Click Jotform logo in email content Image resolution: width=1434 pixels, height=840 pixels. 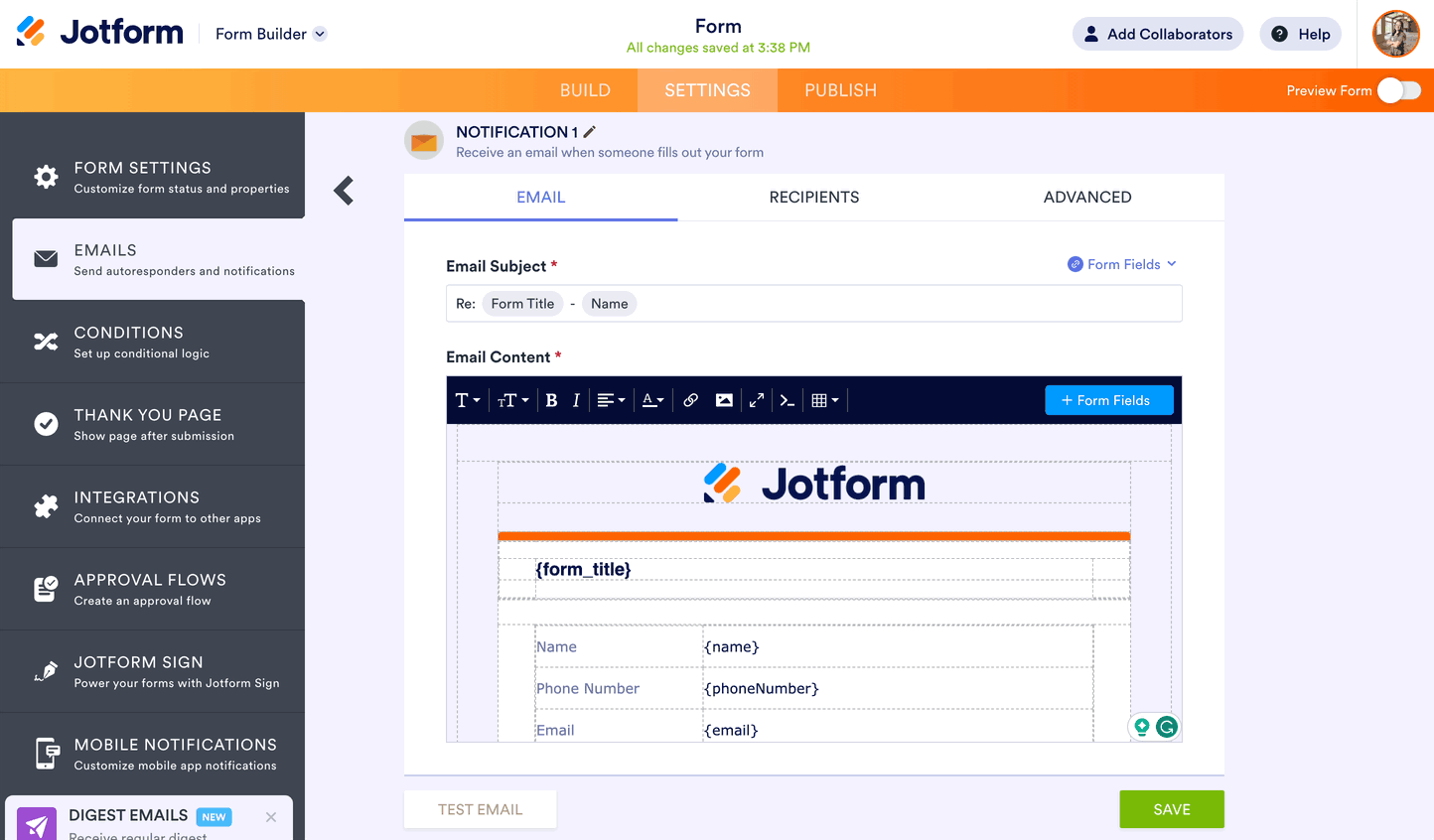click(x=814, y=484)
